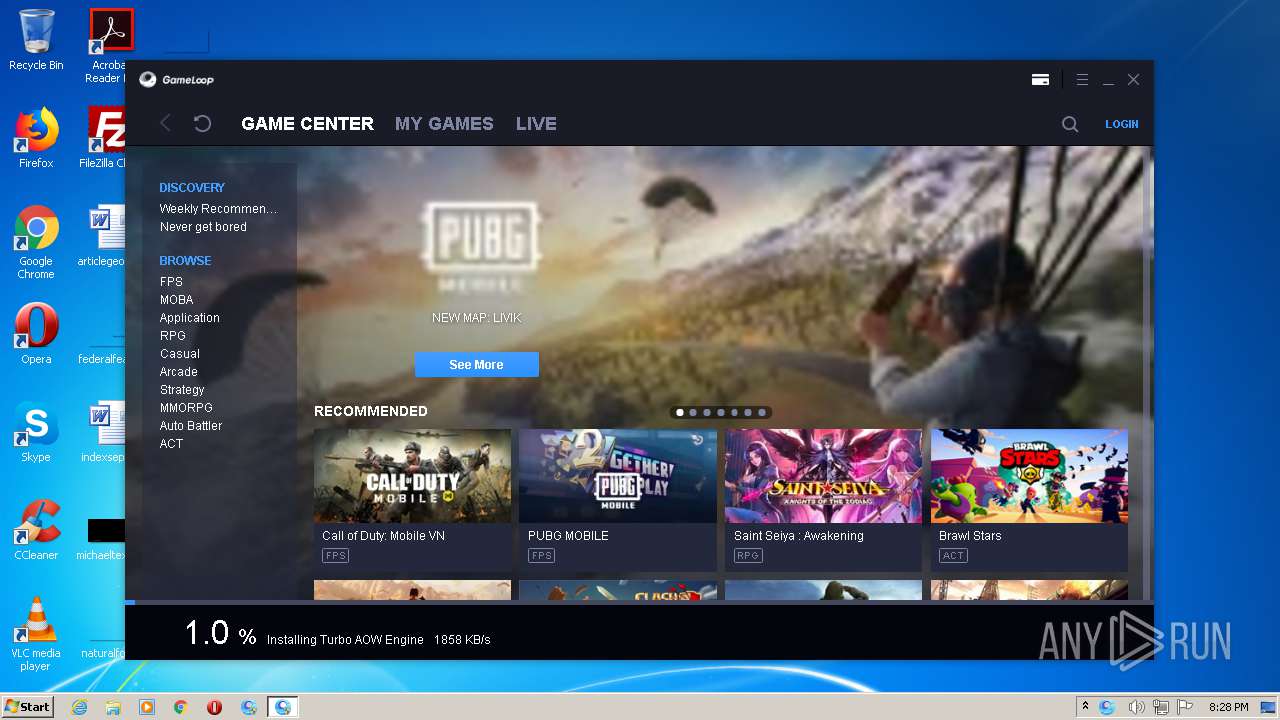Click the Turbo AOW Engine install progress bar
Image resolution: width=1280 pixels, height=720 pixels.
click(639, 602)
